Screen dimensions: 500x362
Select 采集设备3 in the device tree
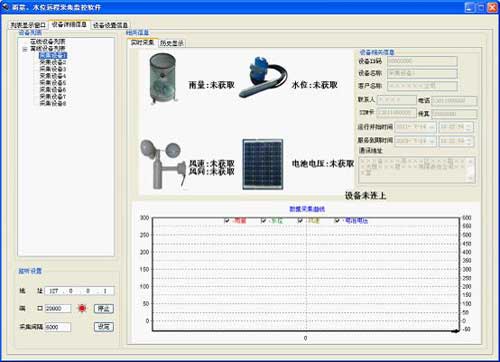coord(53,69)
